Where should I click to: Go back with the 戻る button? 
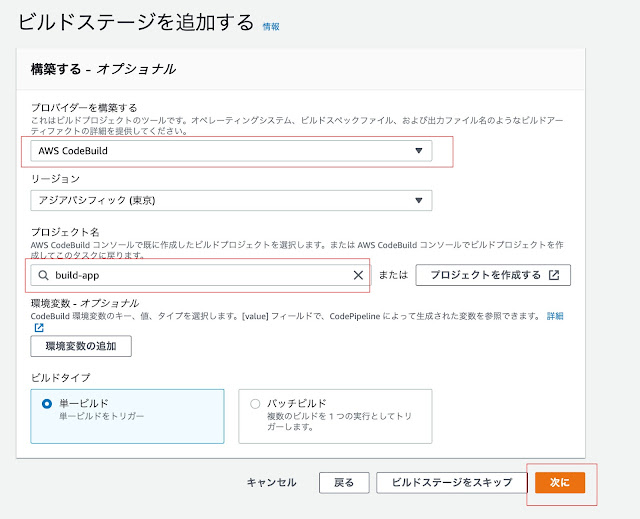point(343,482)
